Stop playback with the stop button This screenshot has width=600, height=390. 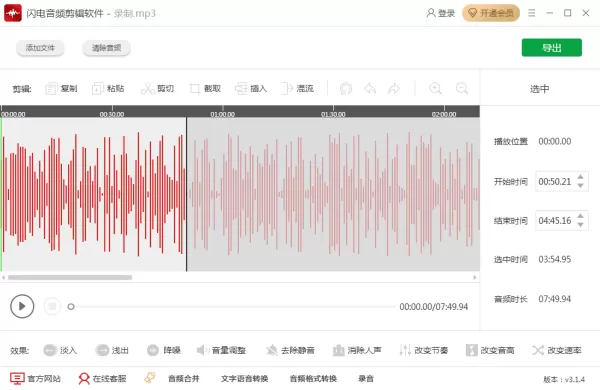52,306
